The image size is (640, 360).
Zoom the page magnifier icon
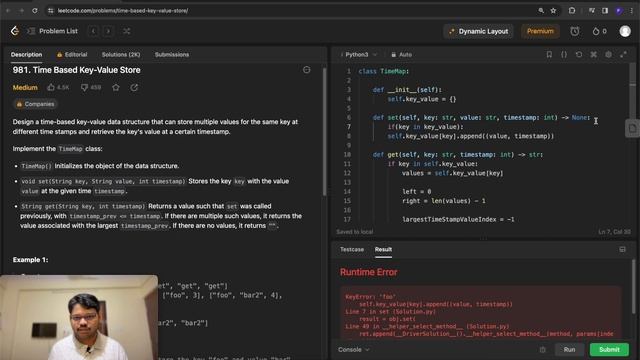point(541,11)
